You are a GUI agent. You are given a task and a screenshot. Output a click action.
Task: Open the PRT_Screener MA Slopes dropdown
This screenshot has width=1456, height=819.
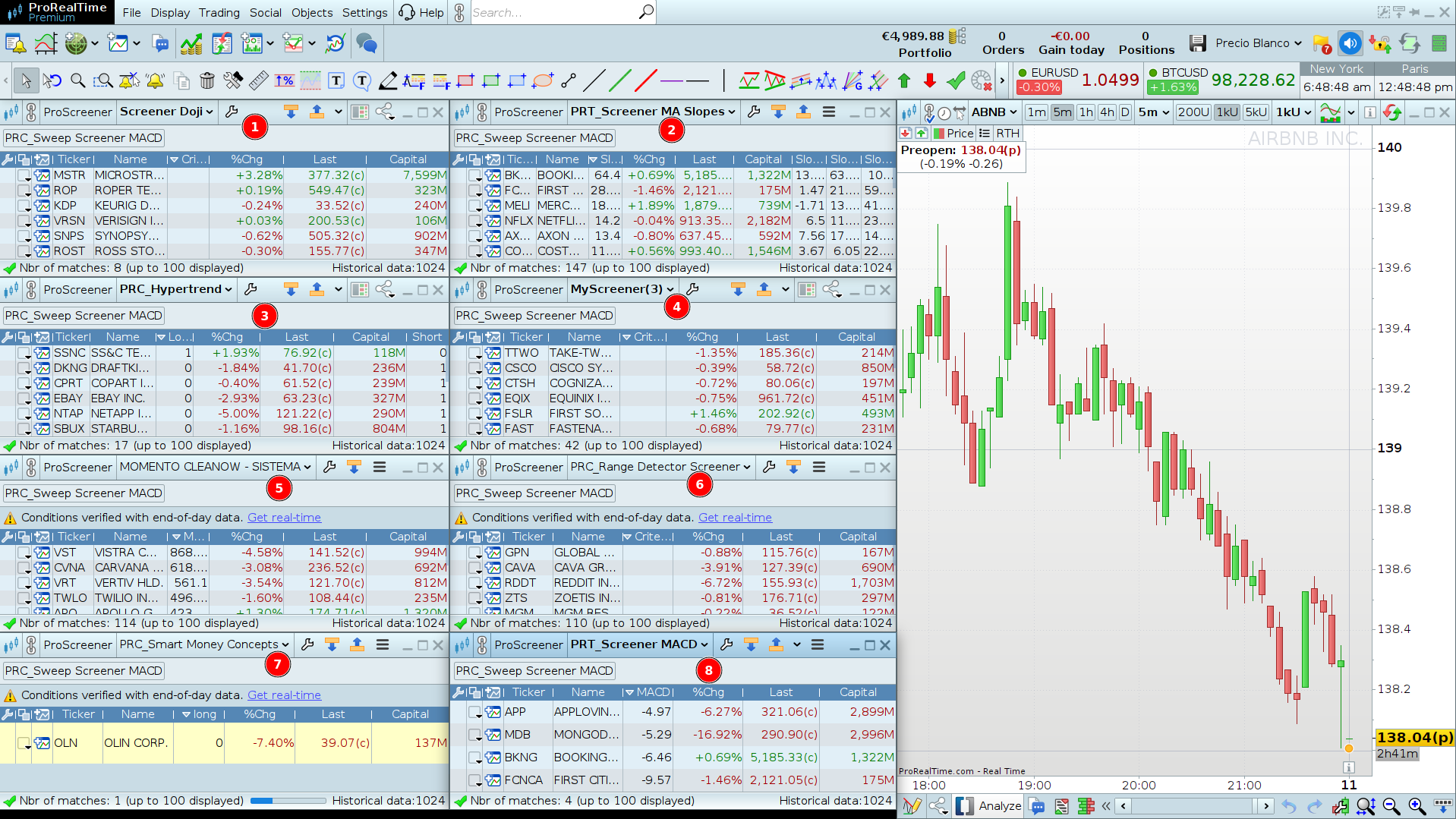click(x=653, y=112)
